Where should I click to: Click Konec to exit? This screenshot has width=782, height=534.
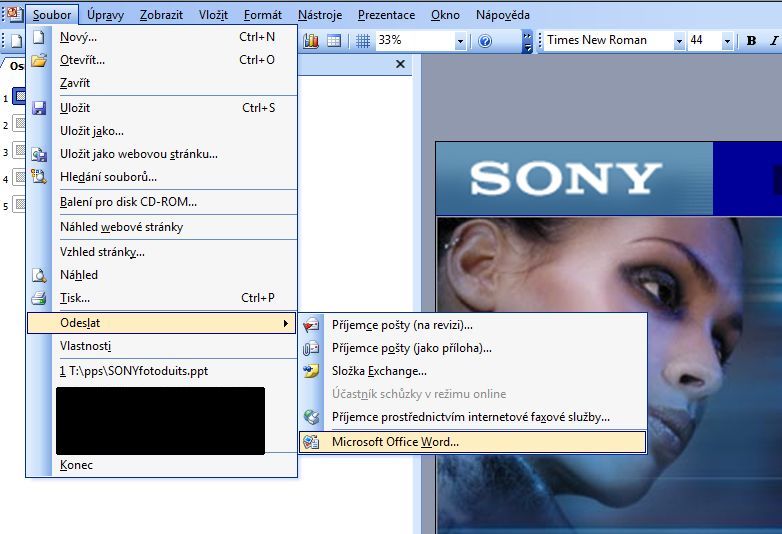tap(162, 465)
